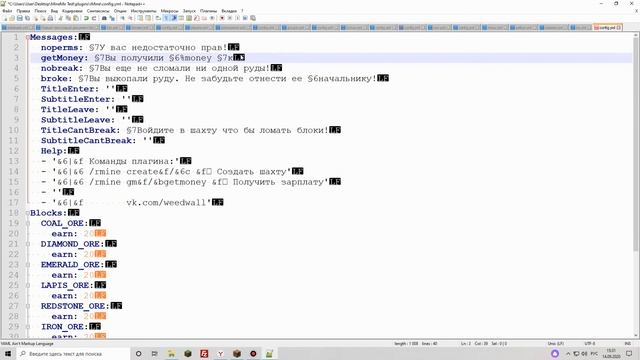Viewport: 640px width, 360px height.
Task: Toggle show all characters button
Action: pyautogui.click(x=166, y=18)
